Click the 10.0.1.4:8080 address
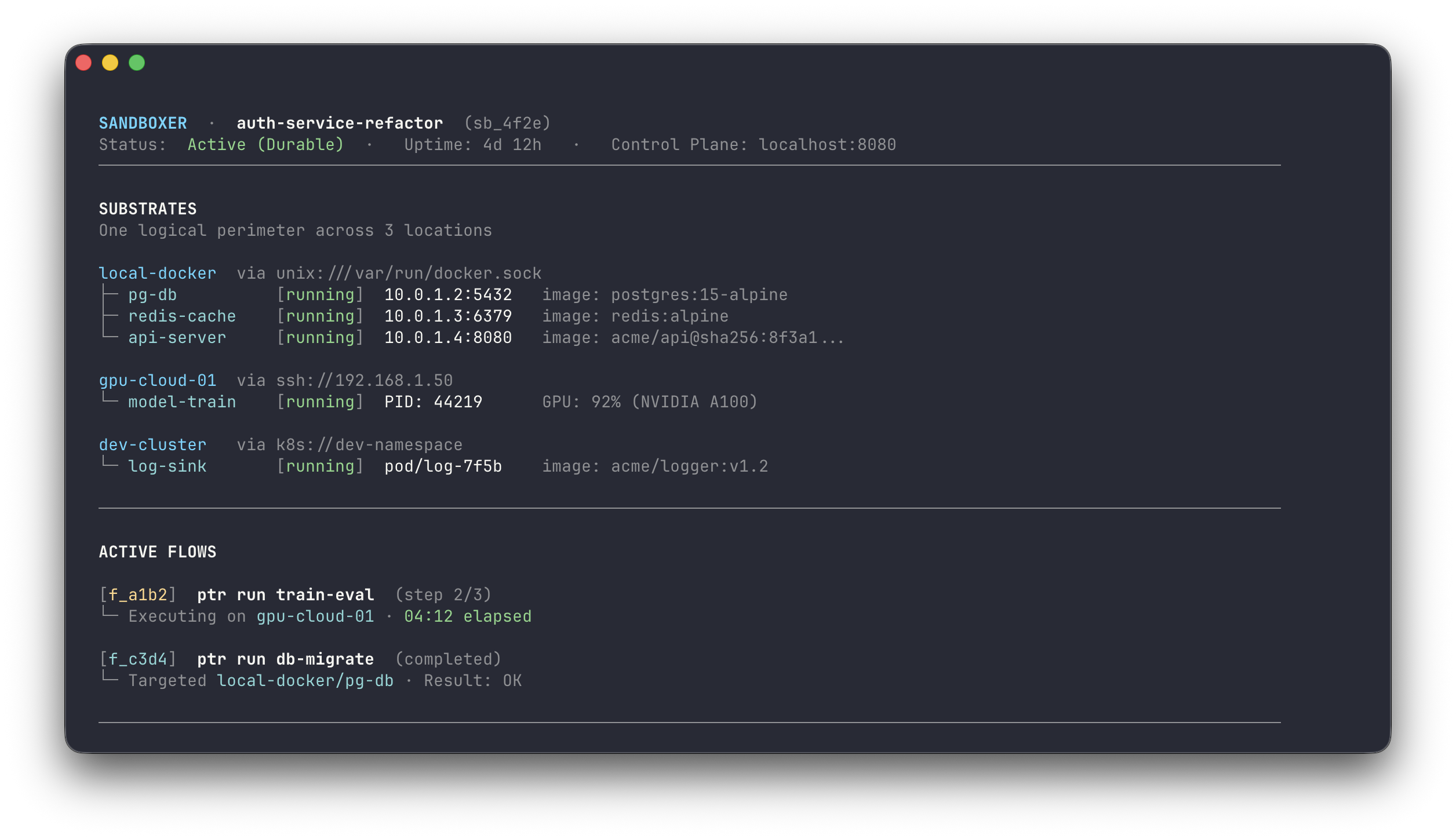Viewport: 1456px width, 839px height. pyautogui.click(x=448, y=337)
